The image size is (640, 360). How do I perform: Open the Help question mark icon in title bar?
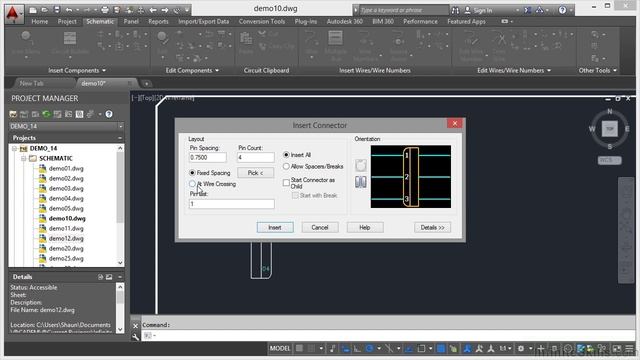(x=562, y=10)
